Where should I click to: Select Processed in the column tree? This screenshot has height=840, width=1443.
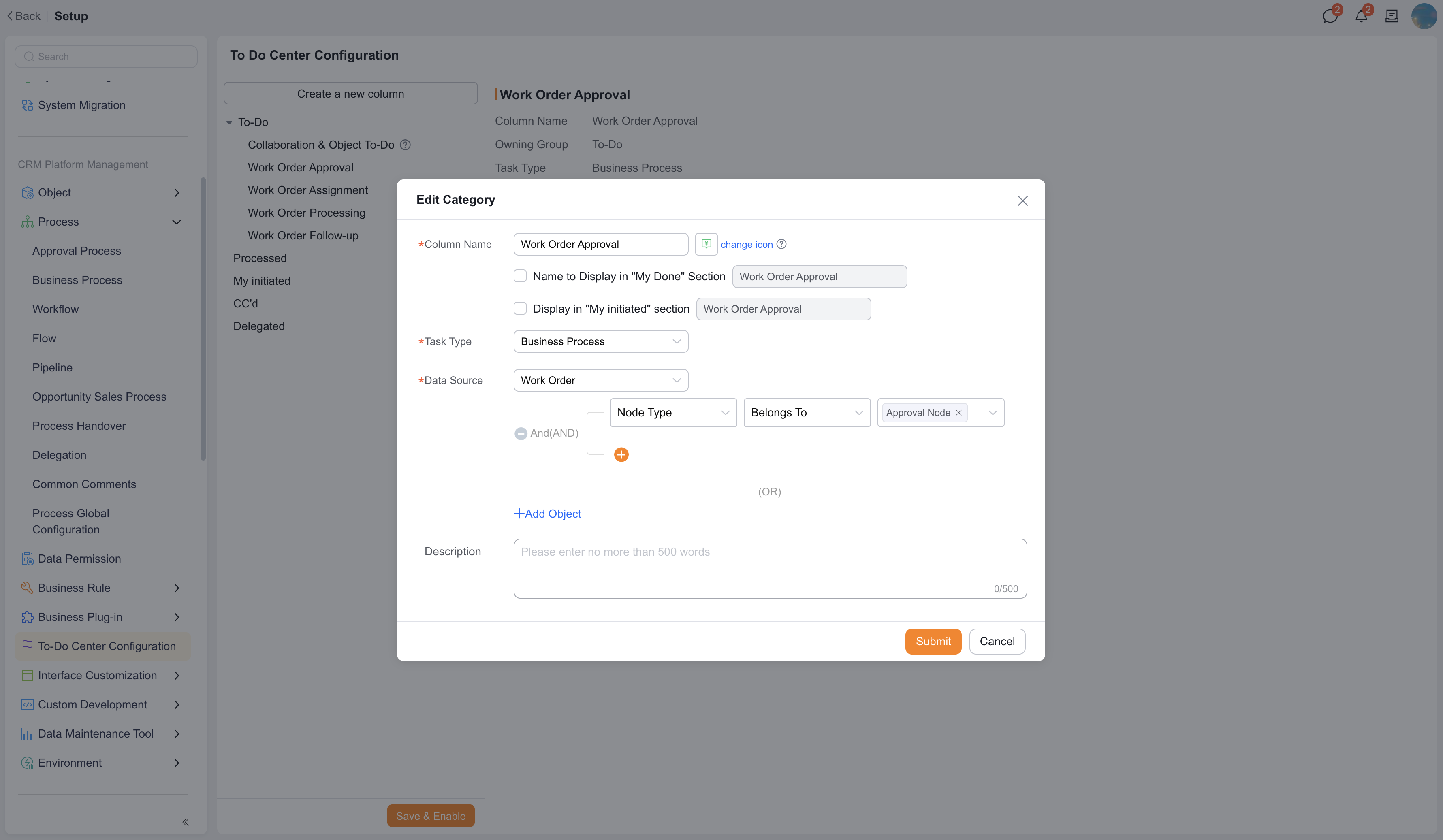tap(260, 258)
